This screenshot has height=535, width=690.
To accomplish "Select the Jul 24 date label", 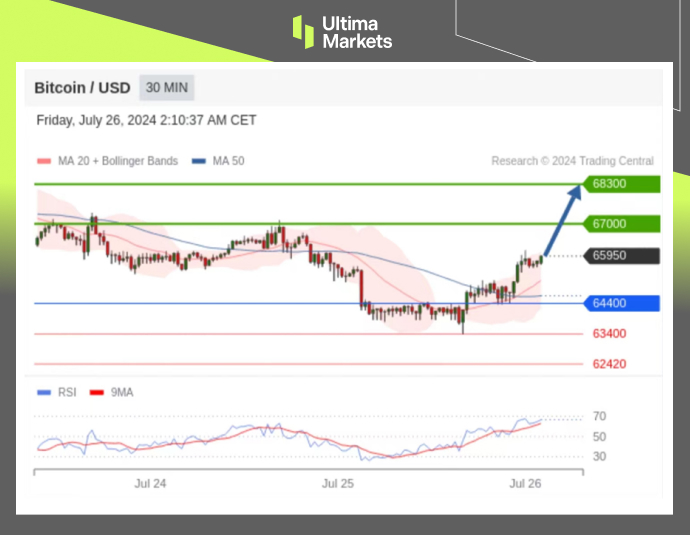I will [x=150, y=483].
